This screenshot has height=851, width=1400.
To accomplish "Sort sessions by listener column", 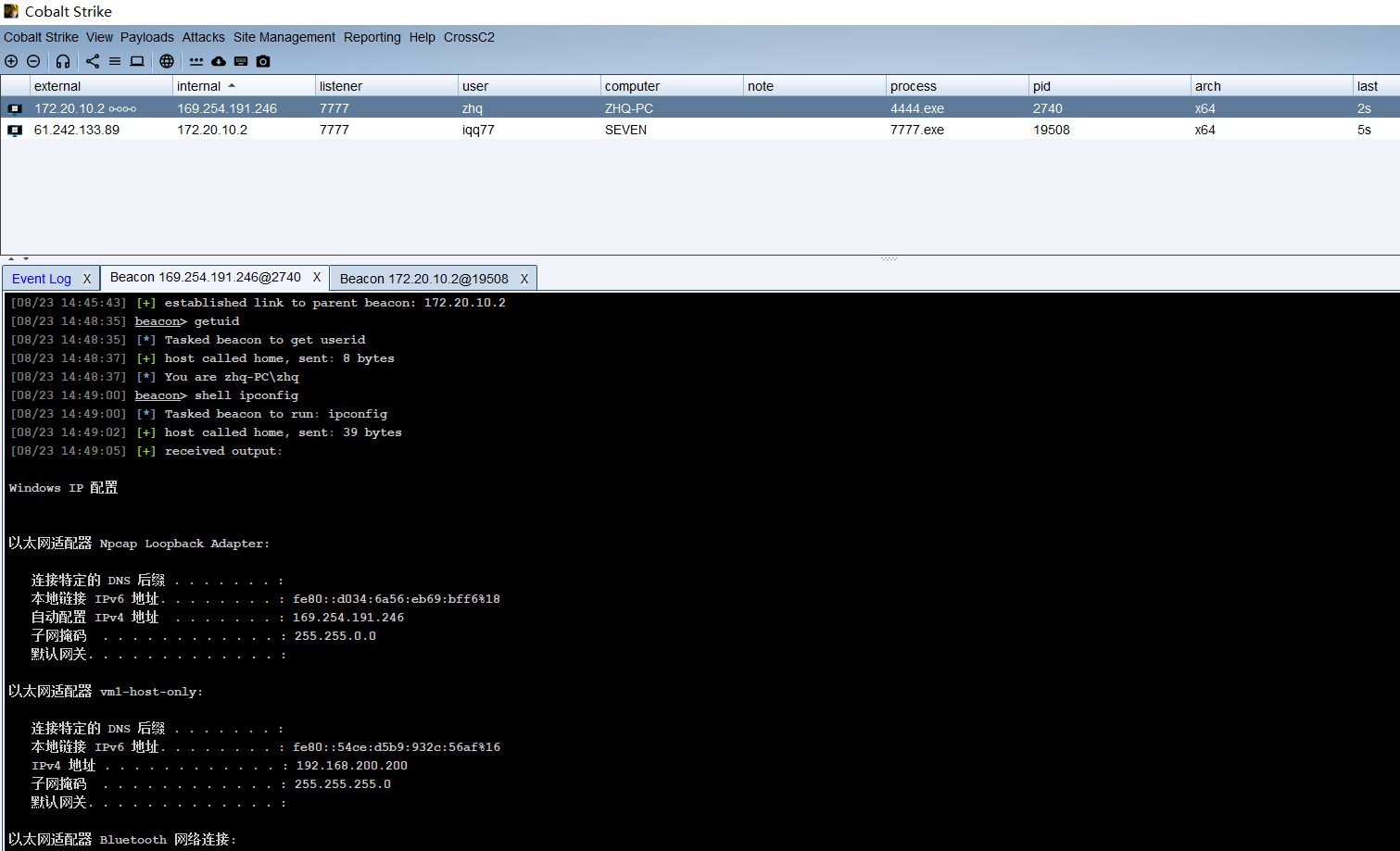I will tap(386, 86).
